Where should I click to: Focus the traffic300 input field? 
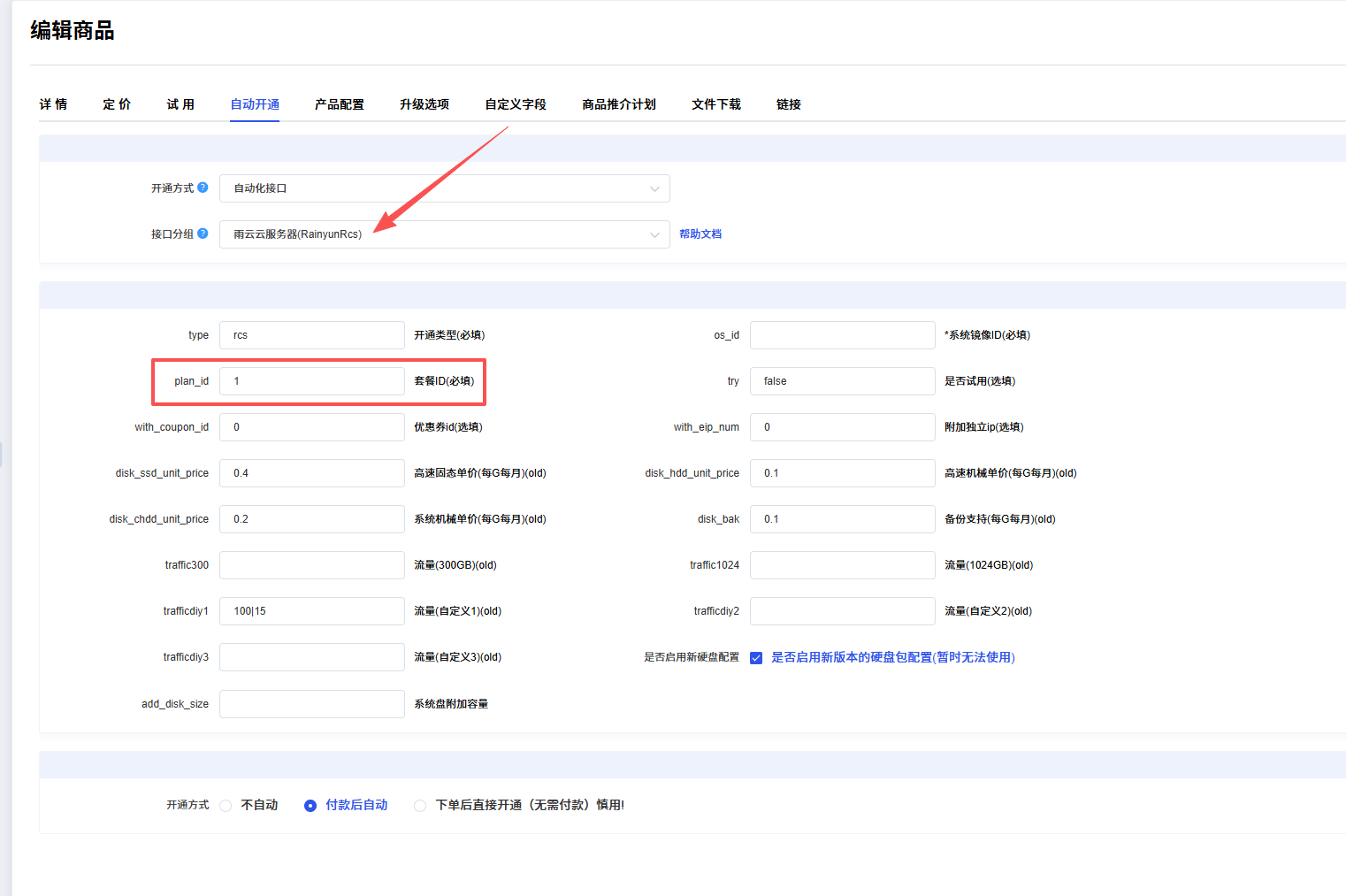click(312, 565)
